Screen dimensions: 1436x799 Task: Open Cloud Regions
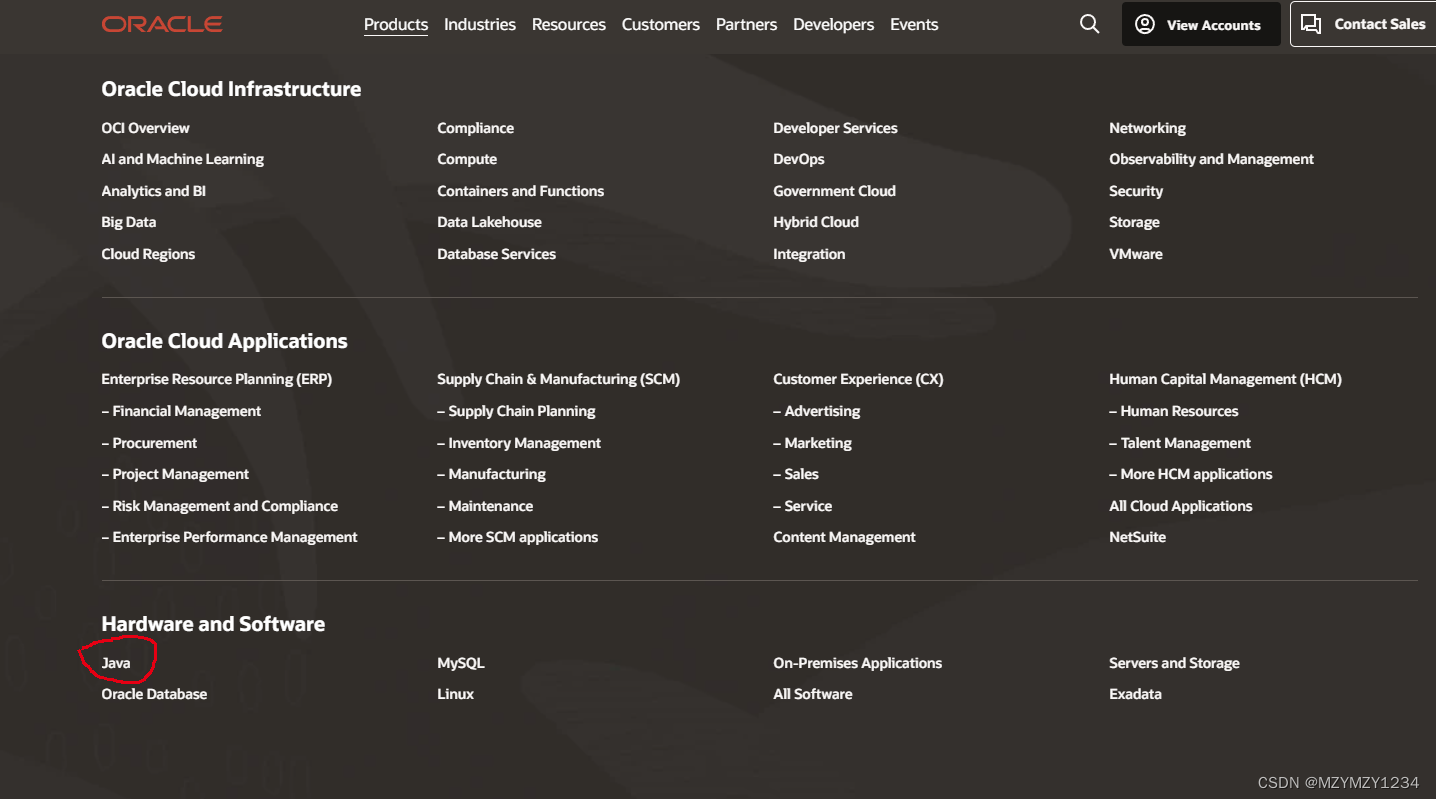click(148, 254)
